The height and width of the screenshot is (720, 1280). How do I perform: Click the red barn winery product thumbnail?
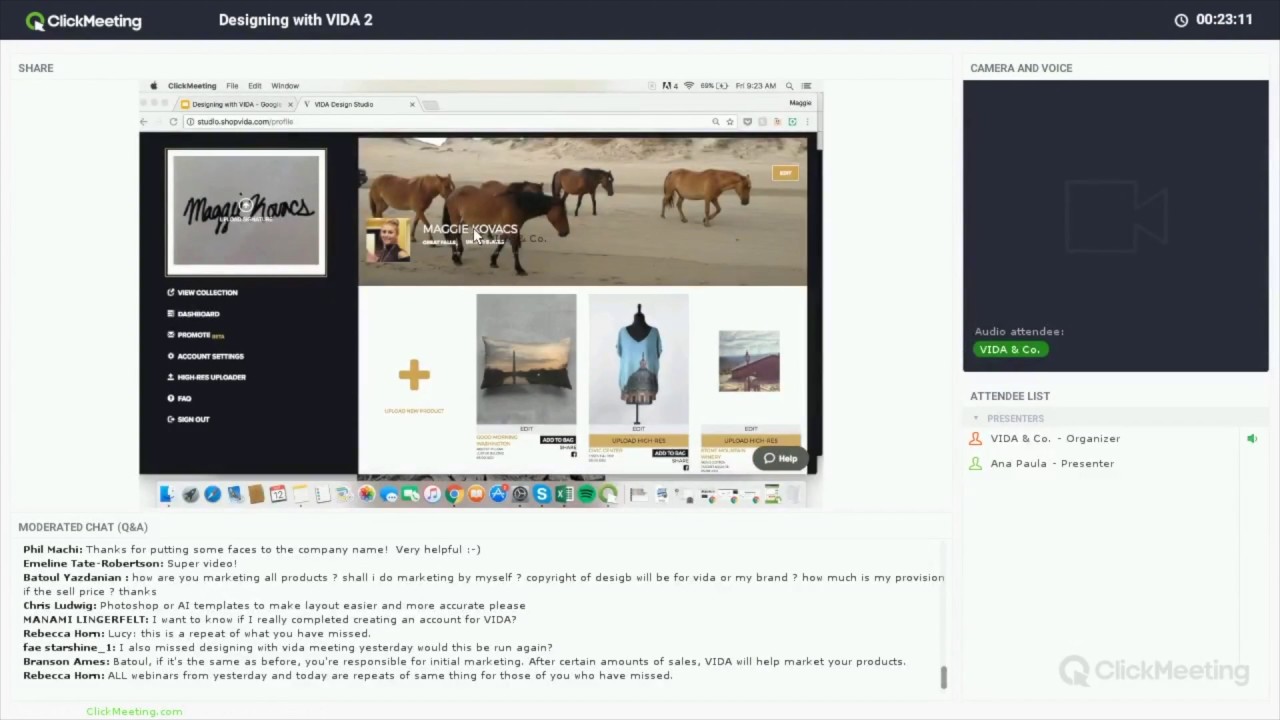point(749,361)
